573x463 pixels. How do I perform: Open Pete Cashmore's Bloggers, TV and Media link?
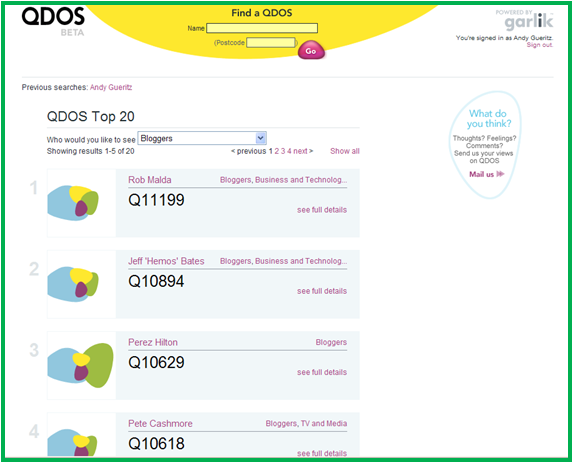click(x=306, y=423)
